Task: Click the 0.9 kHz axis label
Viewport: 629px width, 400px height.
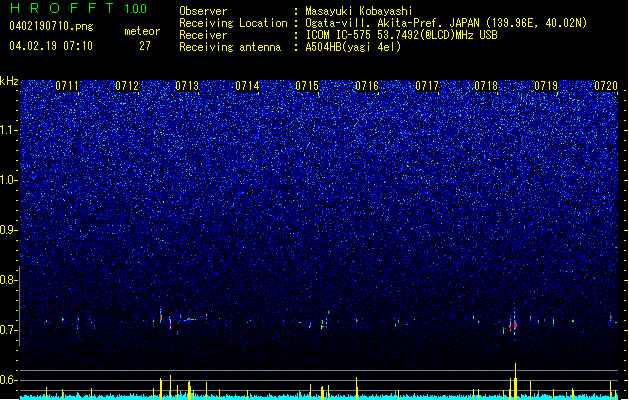Action: [9, 230]
